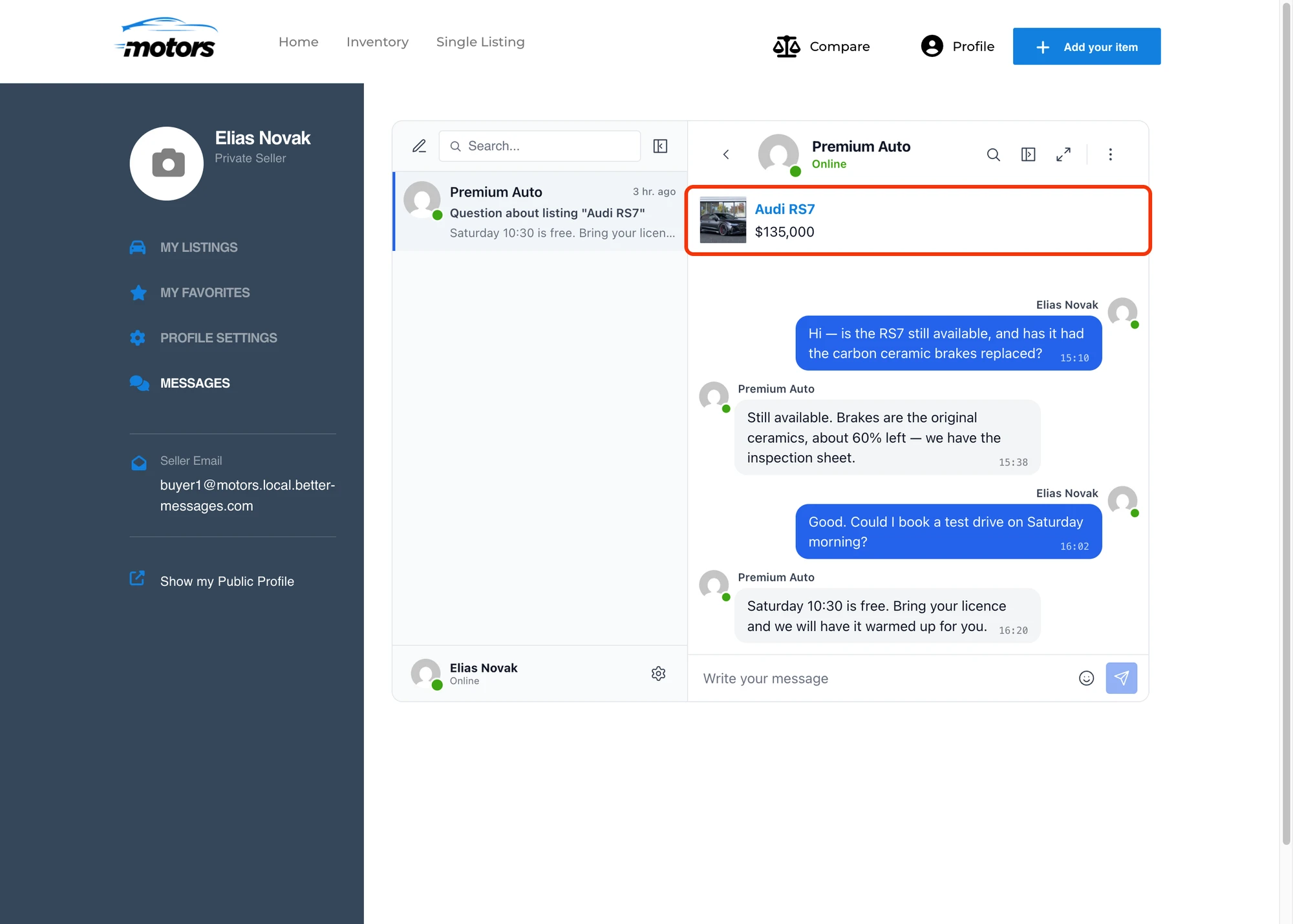
Task: Open the emoji picker
Action: 1086,678
